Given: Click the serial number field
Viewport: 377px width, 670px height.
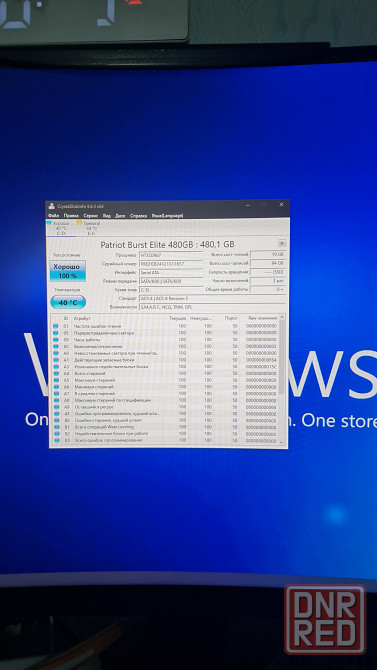Looking at the screenshot, I should [x=171, y=264].
